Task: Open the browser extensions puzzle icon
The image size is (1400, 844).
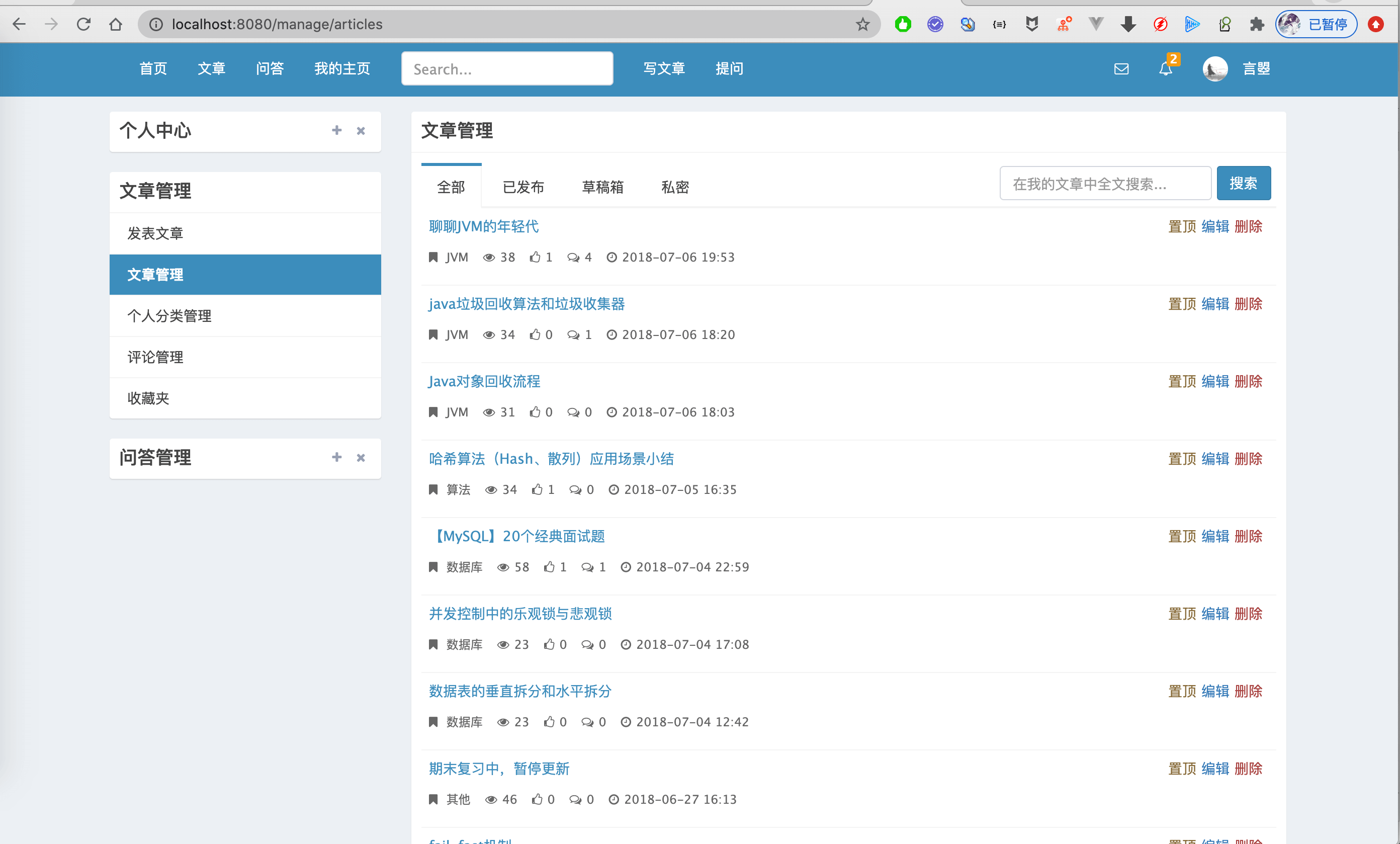Action: pyautogui.click(x=1257, y=24)
